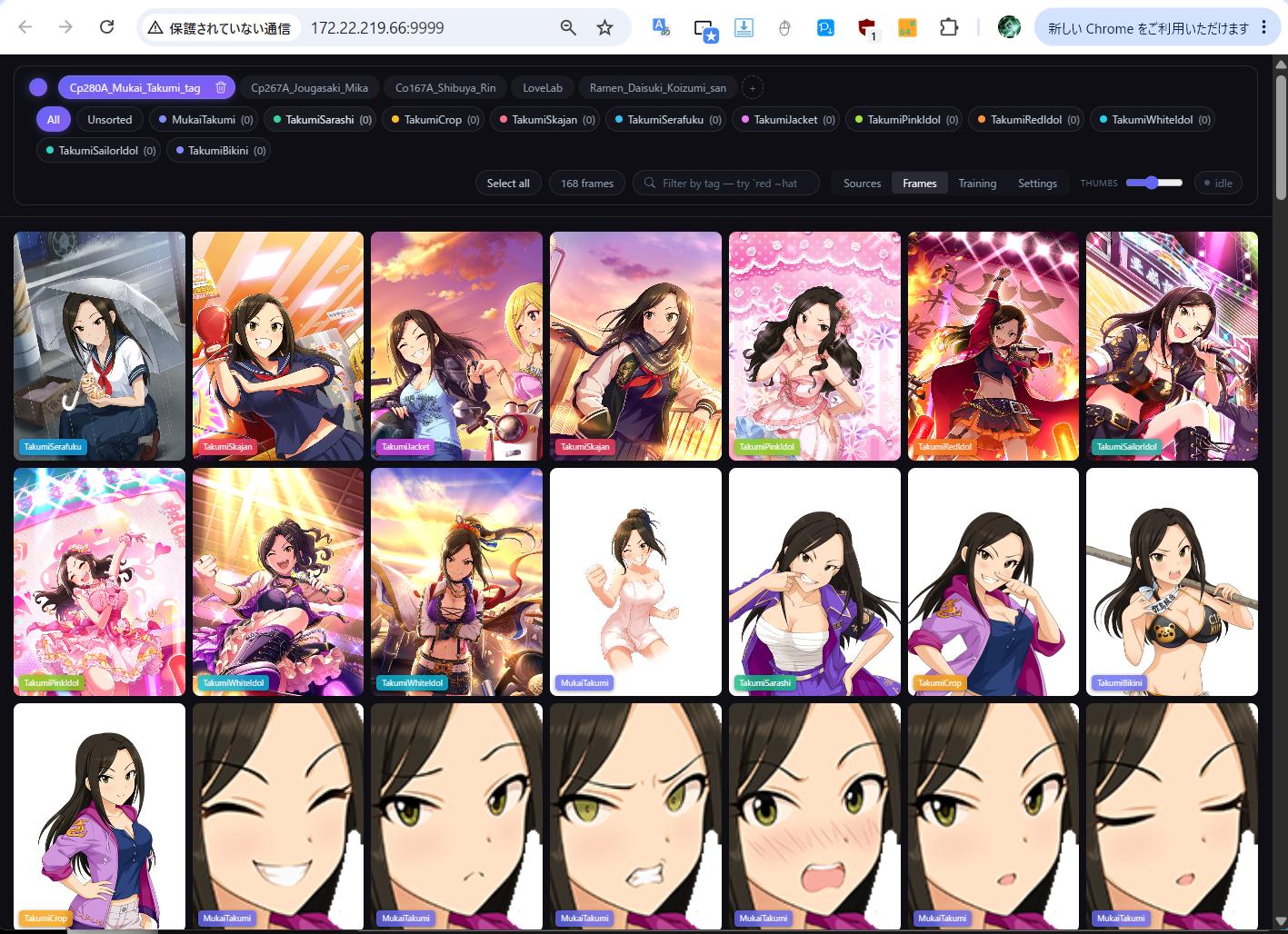Open the zoom magnifier in the address bar
This screenshot has height=934, width=1288.
[x=568, y=28]
